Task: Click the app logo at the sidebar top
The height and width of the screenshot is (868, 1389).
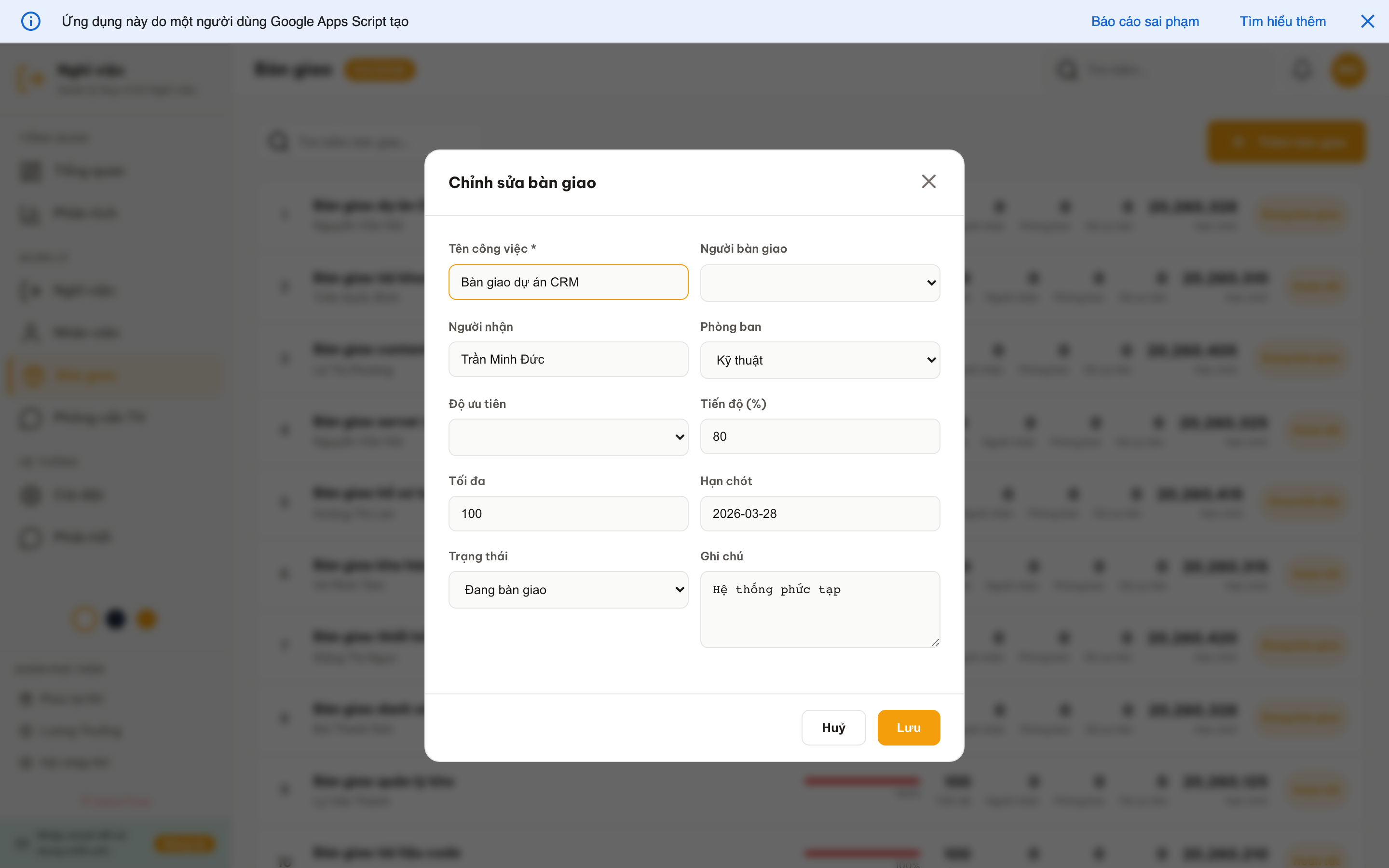Action: click(30, 79)
